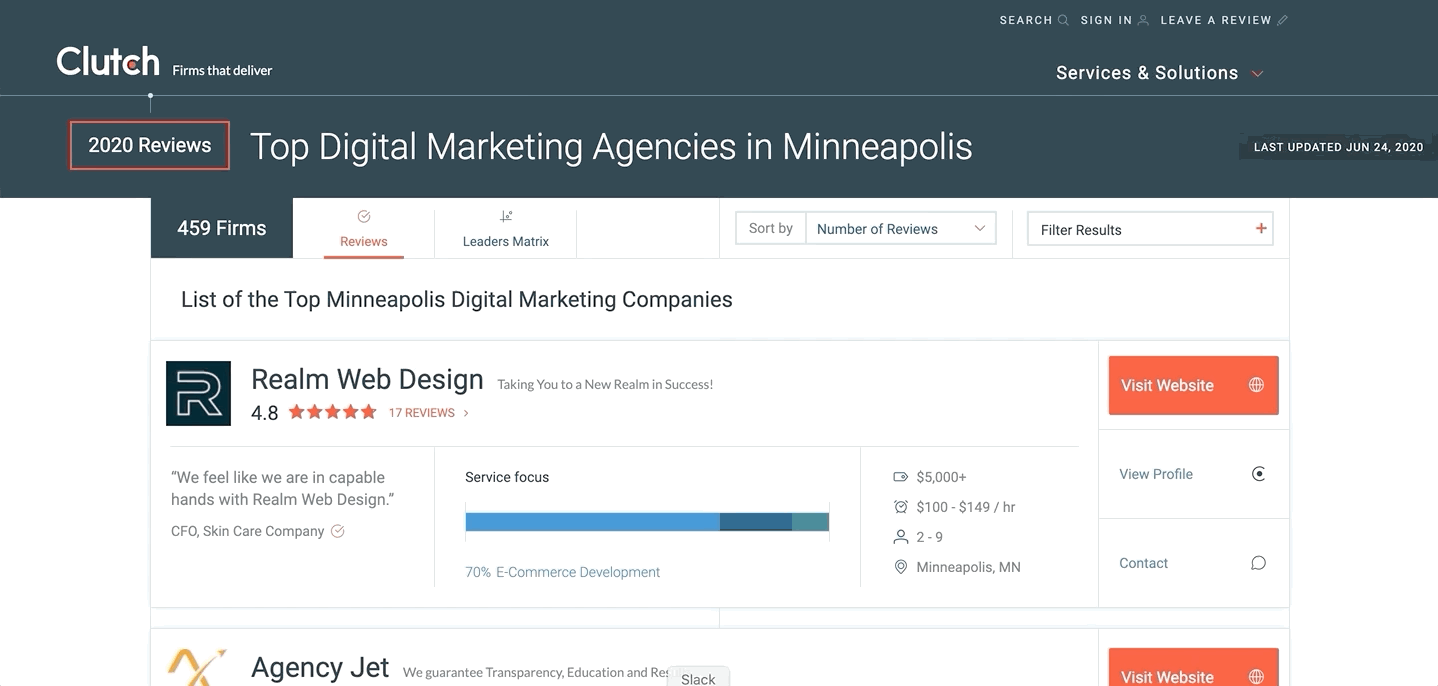Open the Agency Jet logo thumbnail
1438x686 pixels.
coord(196,667)
